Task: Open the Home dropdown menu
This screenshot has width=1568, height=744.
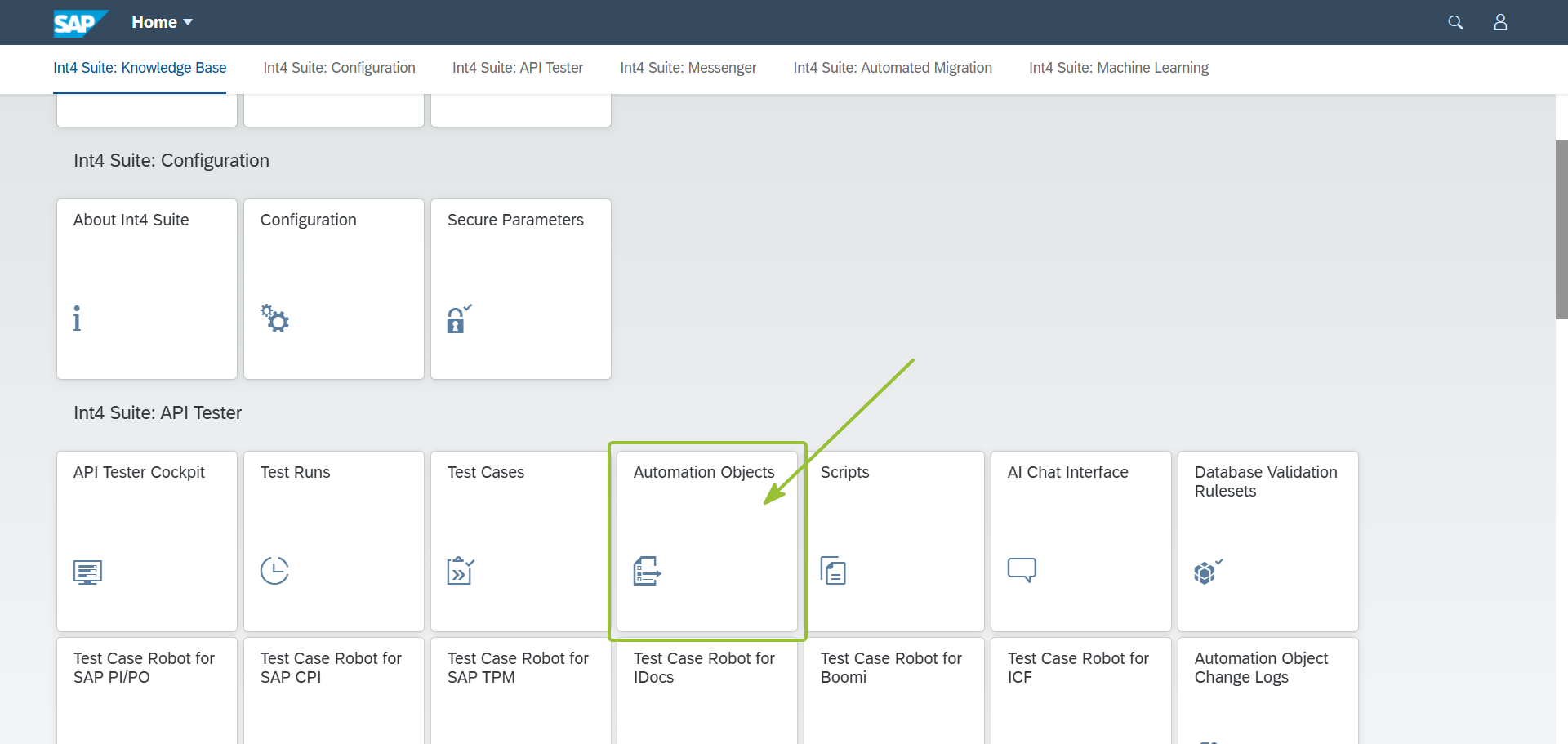Action: [162, 22]
